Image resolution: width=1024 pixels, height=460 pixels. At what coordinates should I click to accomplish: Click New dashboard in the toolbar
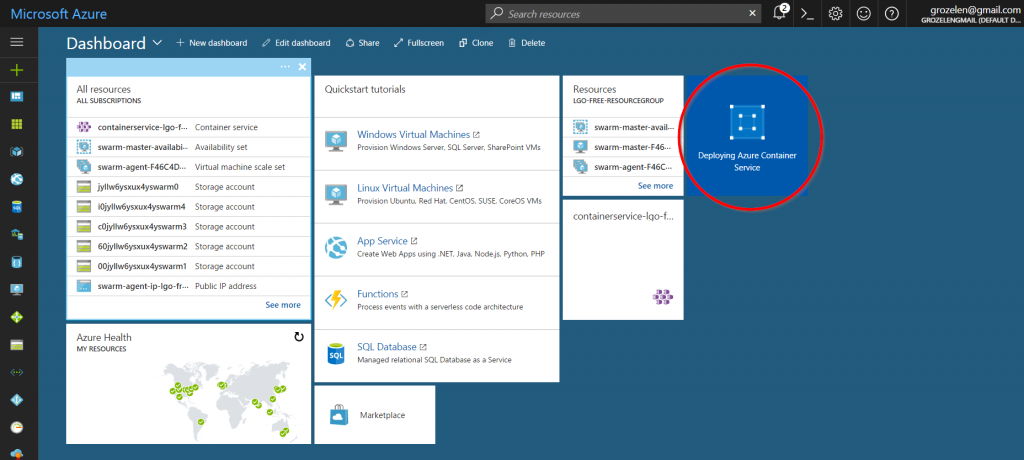tap(211, 43)
